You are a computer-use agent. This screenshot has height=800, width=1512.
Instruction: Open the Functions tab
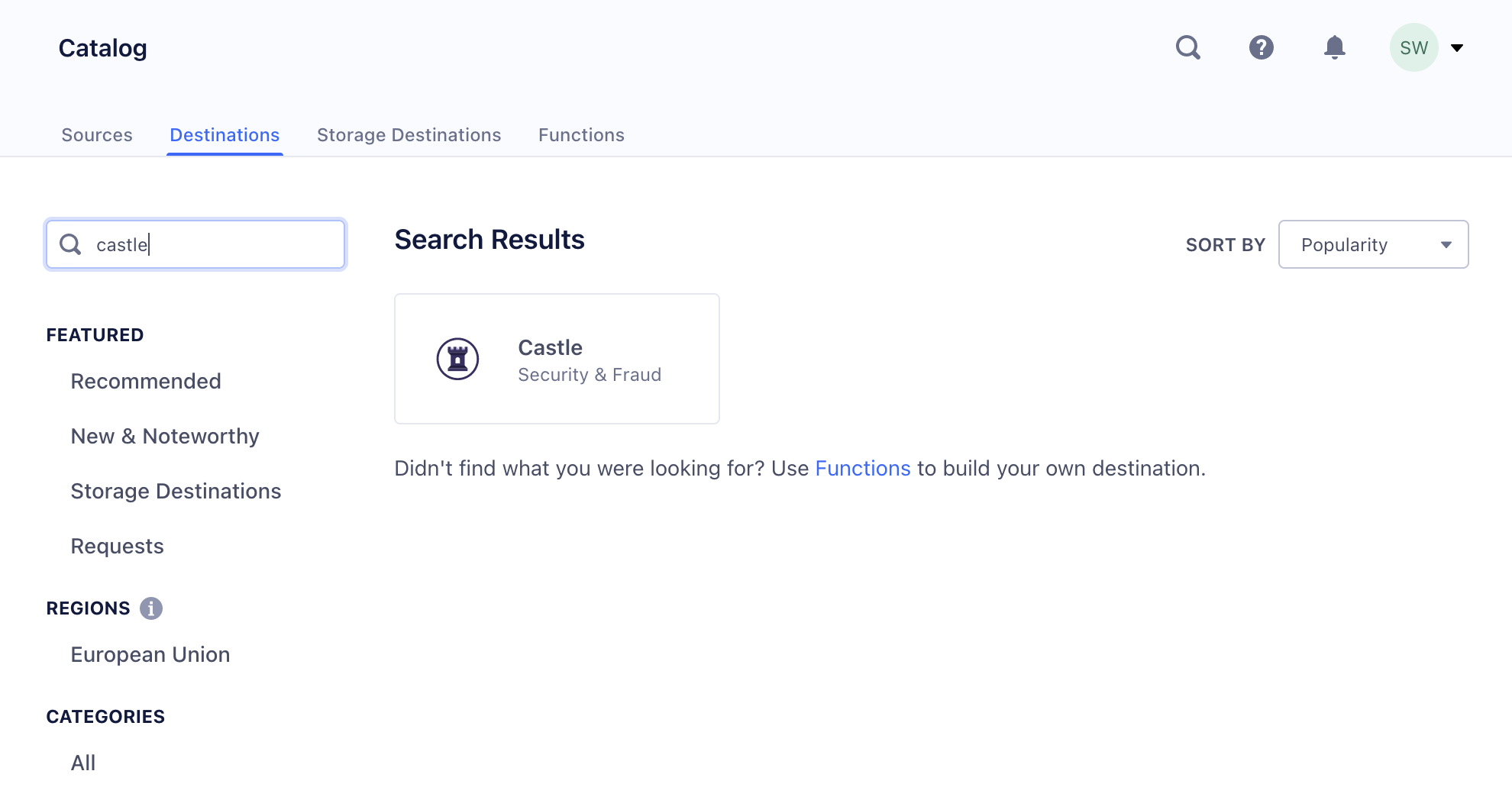coord(581,134)
